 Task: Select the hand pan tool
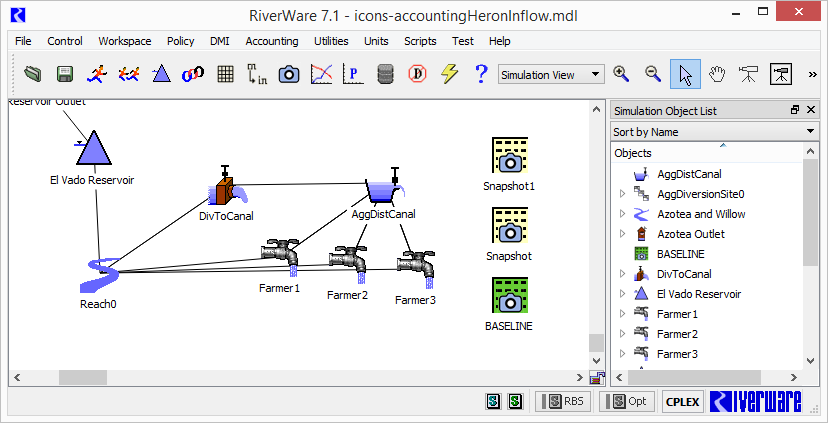coord(717,74)
